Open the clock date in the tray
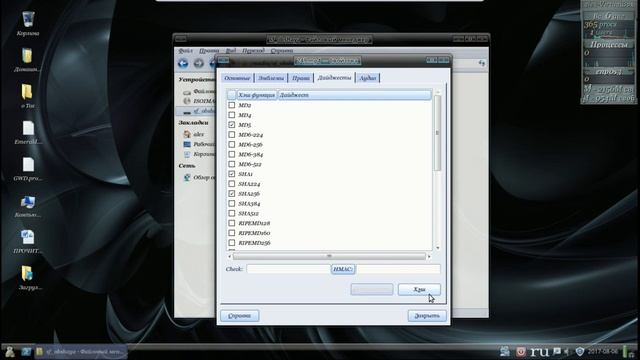This screenshot has width=640, height=360. coord(603,351)
